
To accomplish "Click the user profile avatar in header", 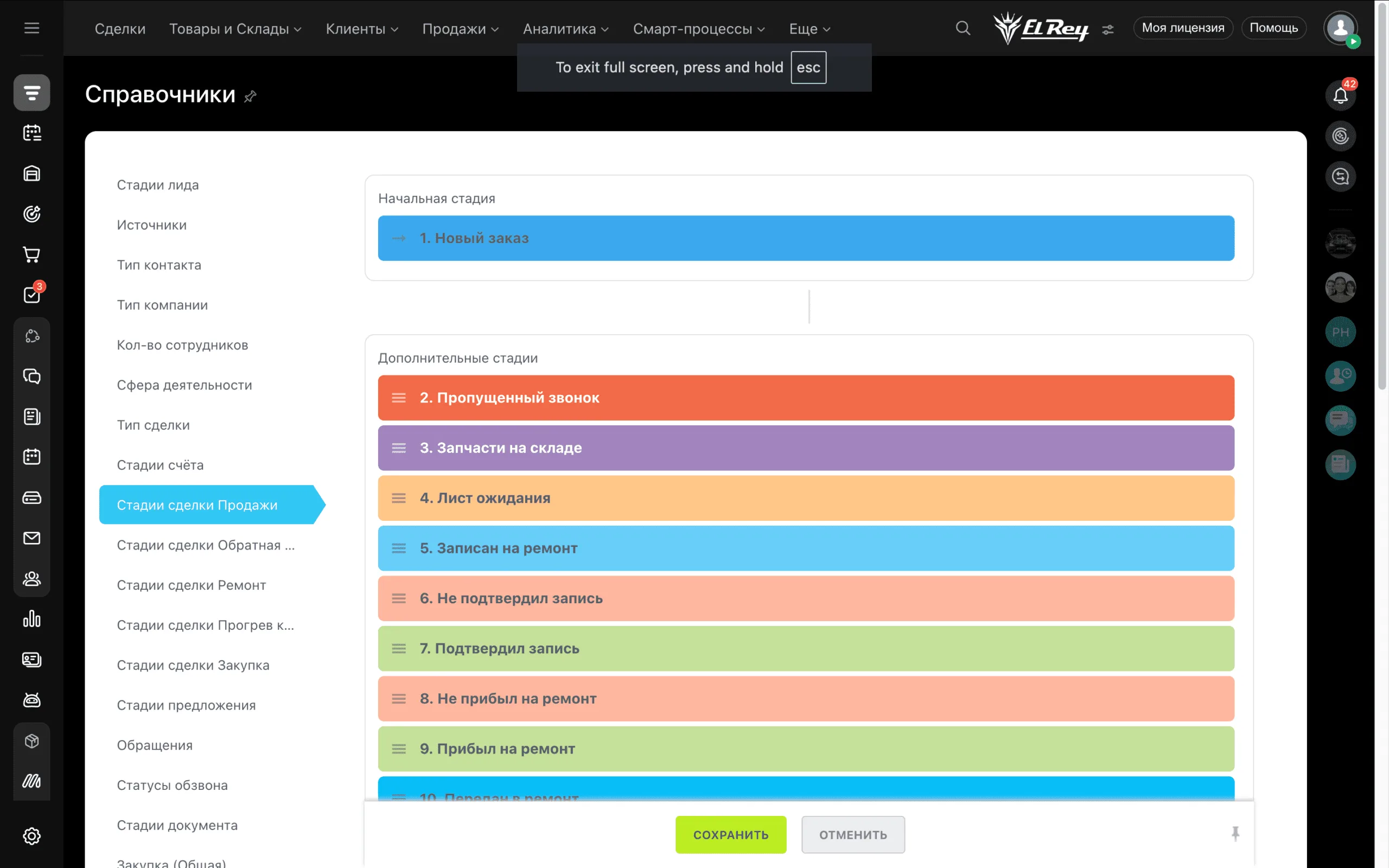I will coord(1340,28).
